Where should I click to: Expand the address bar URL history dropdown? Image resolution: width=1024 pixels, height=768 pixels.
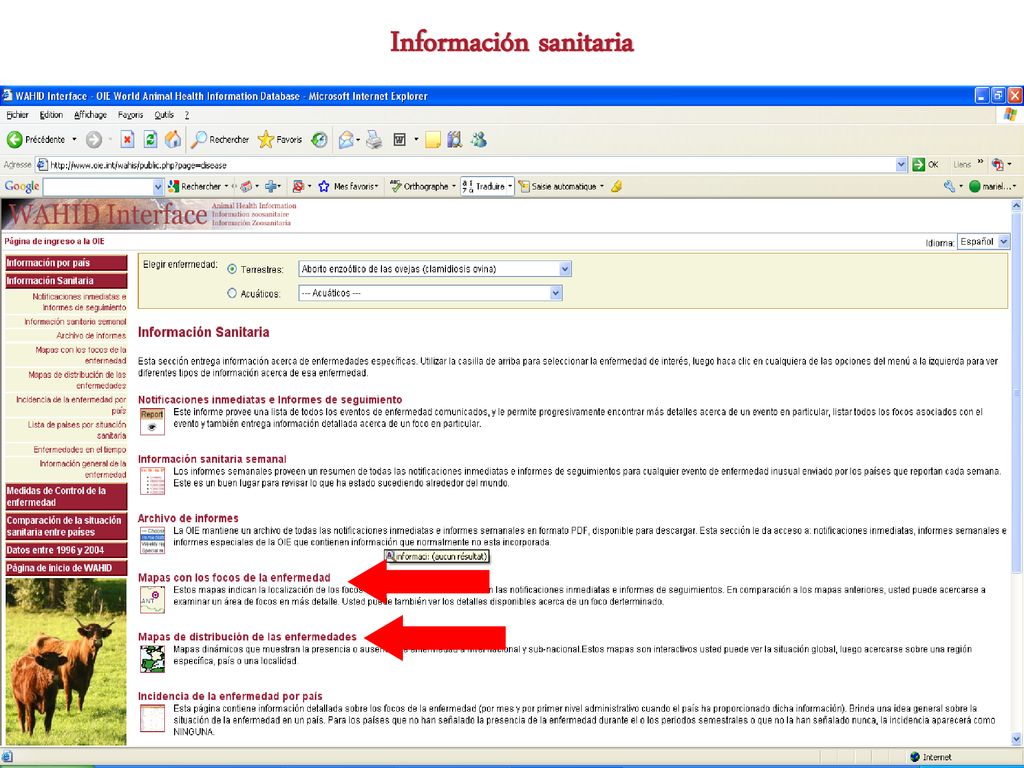point(901,165)
